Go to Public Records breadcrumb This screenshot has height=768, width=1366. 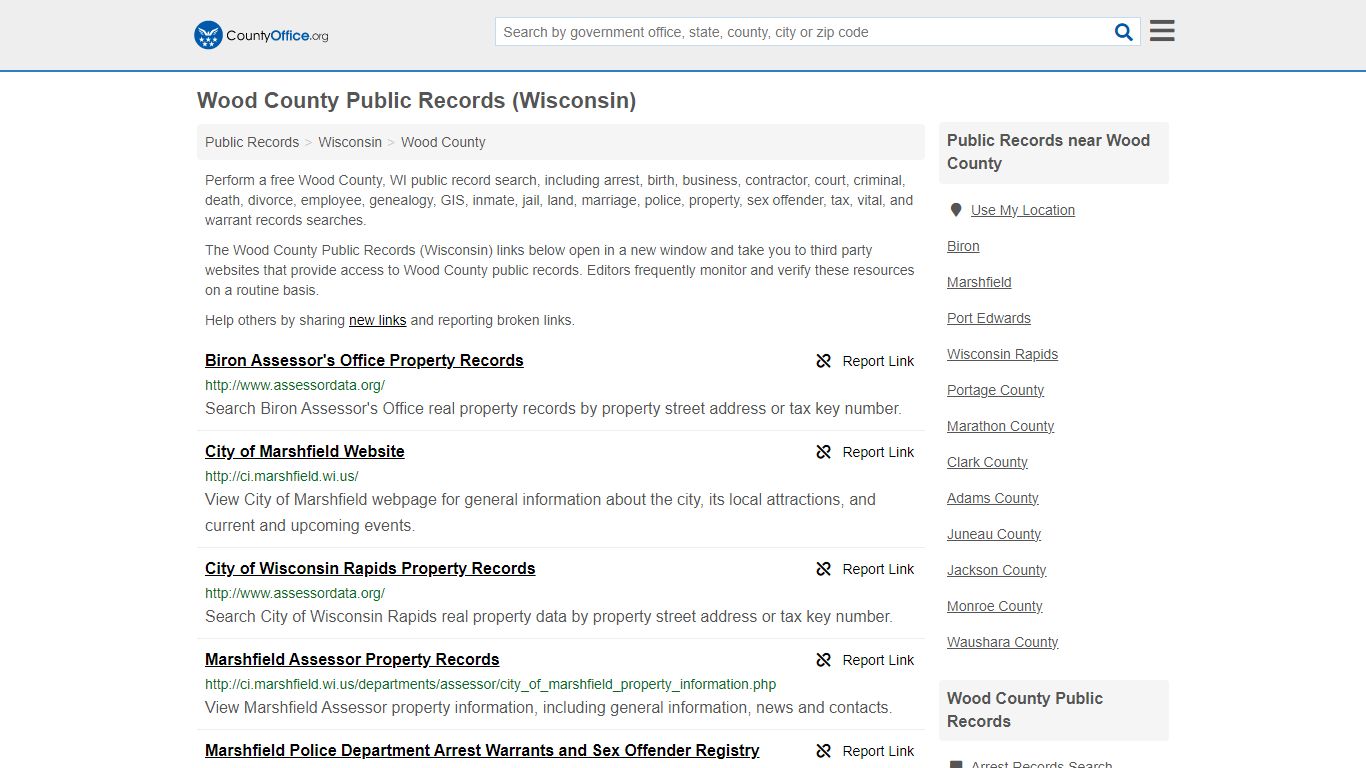point(252,142)
